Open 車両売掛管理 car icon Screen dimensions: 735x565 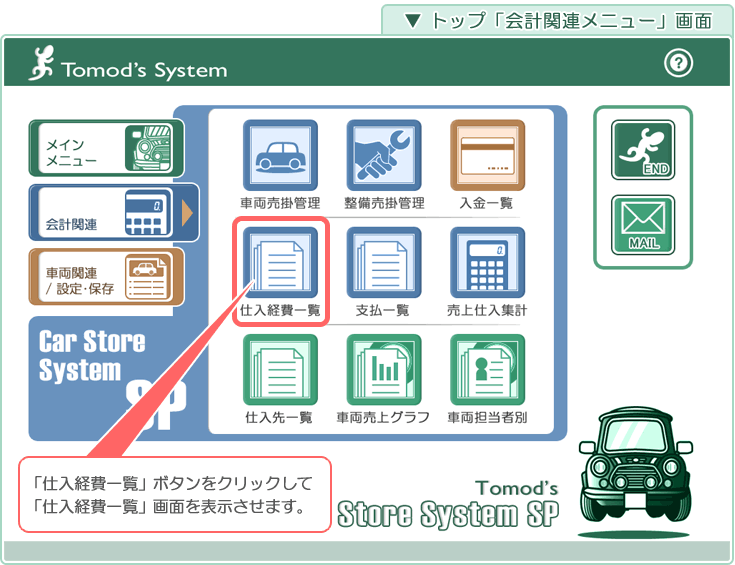[280, 155]
